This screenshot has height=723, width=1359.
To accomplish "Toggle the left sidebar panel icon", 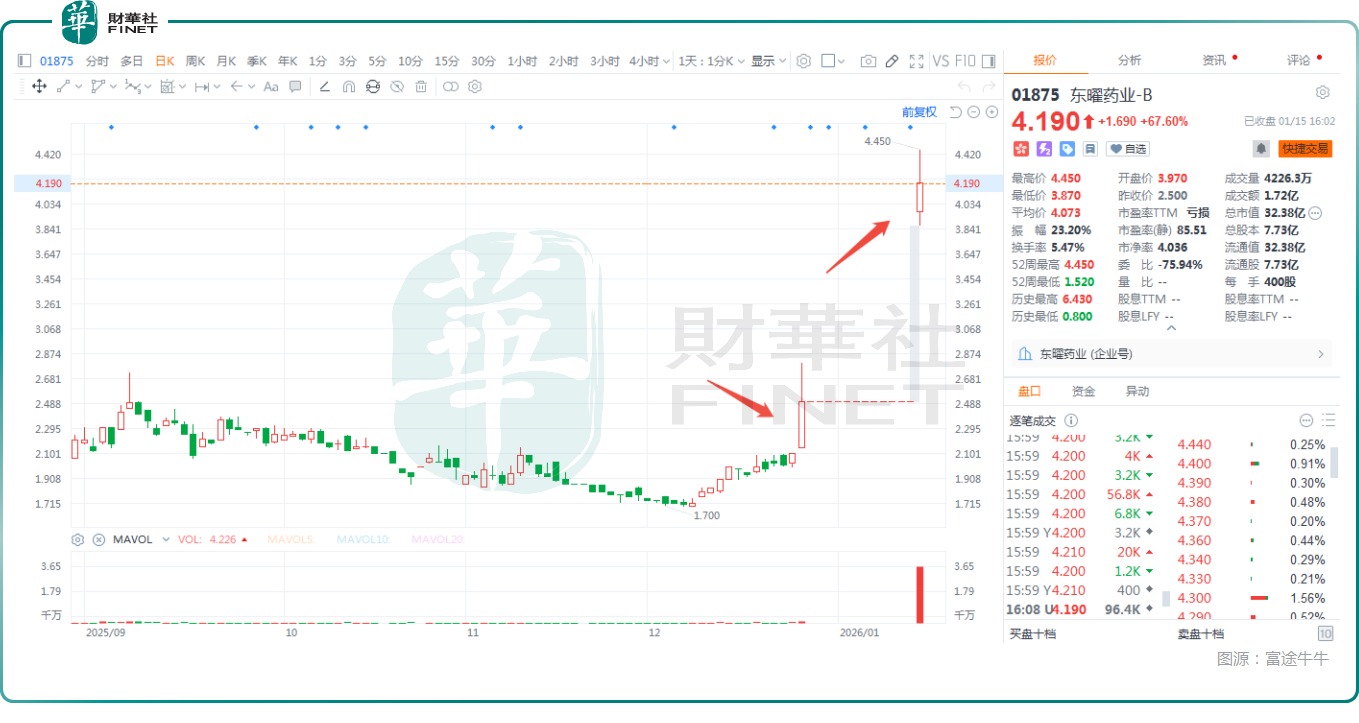I will (x=25, y=61).
